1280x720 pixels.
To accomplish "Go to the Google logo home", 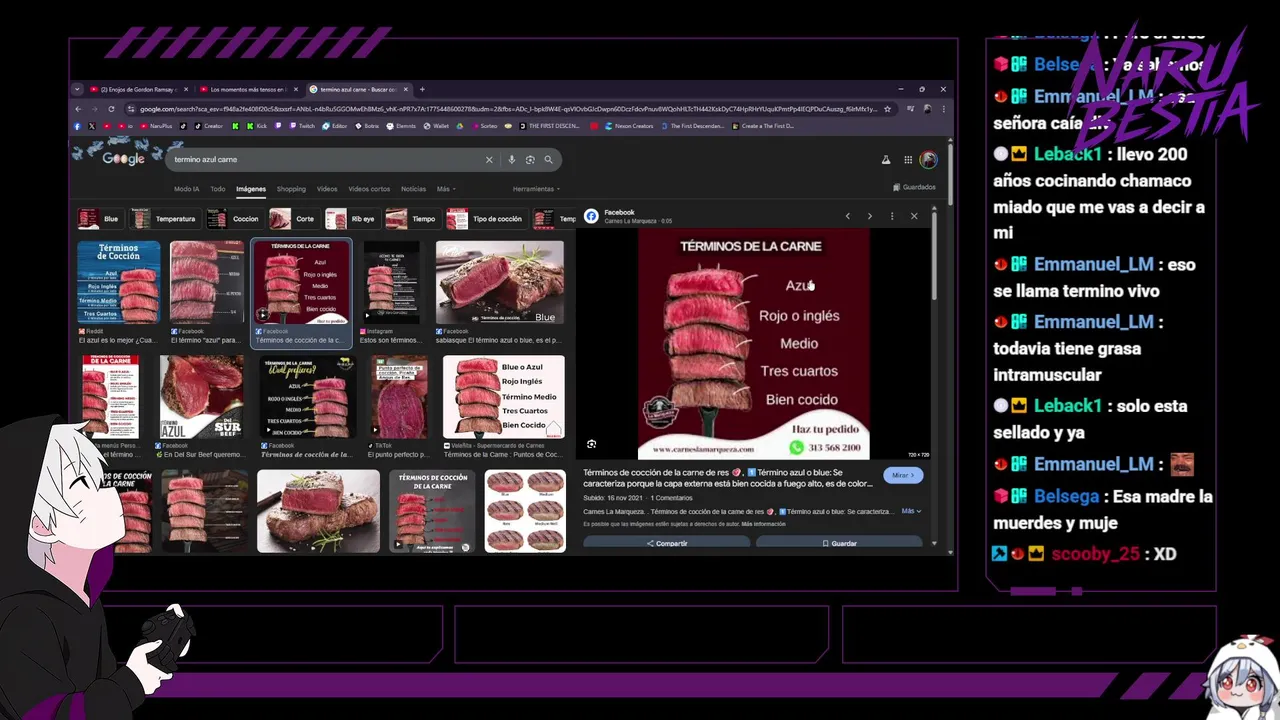I will [123, 159].
